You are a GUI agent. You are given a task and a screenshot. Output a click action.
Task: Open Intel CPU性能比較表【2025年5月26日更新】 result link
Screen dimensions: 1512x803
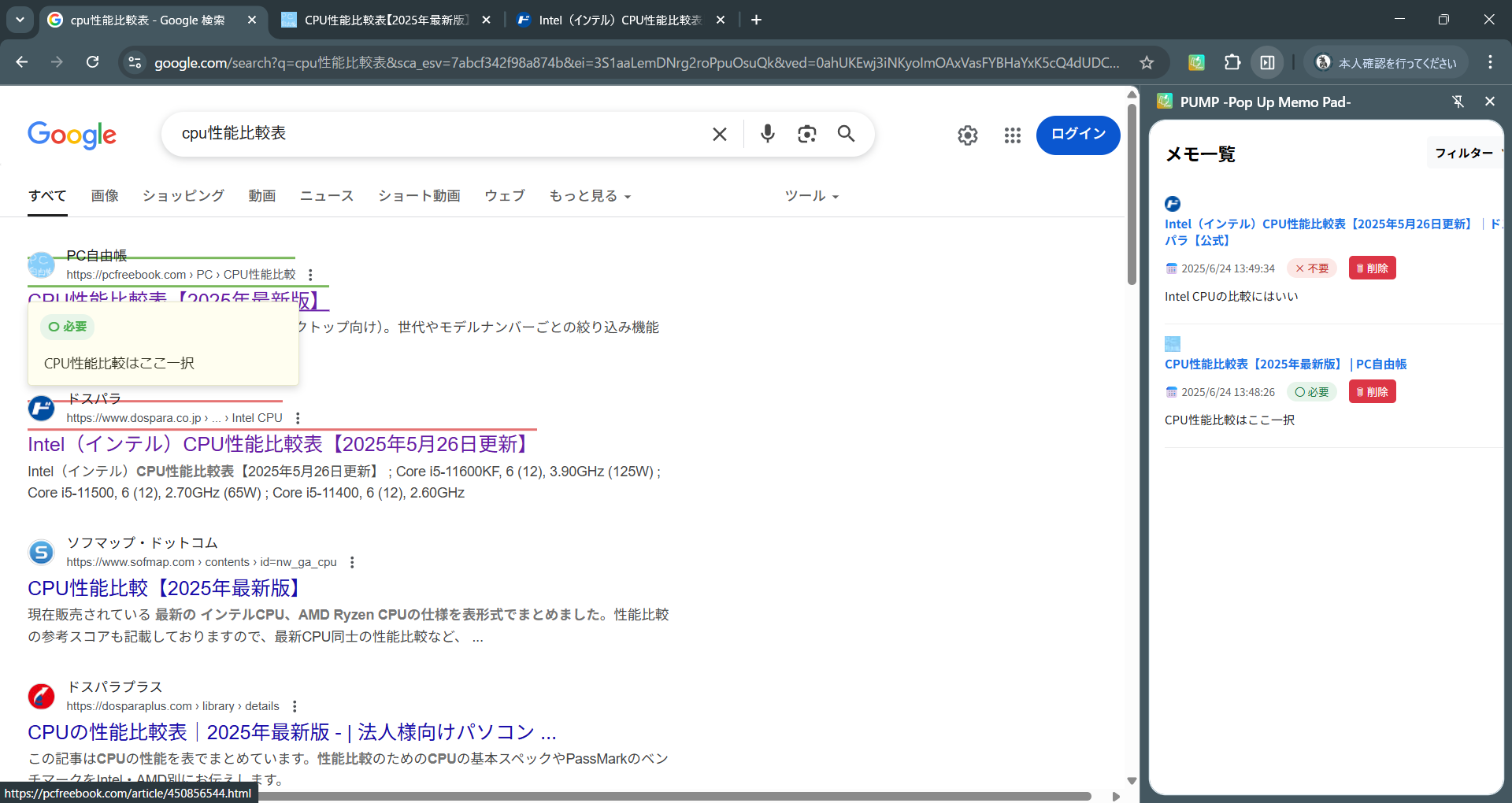pyautogui.click(x=280, y=444)
